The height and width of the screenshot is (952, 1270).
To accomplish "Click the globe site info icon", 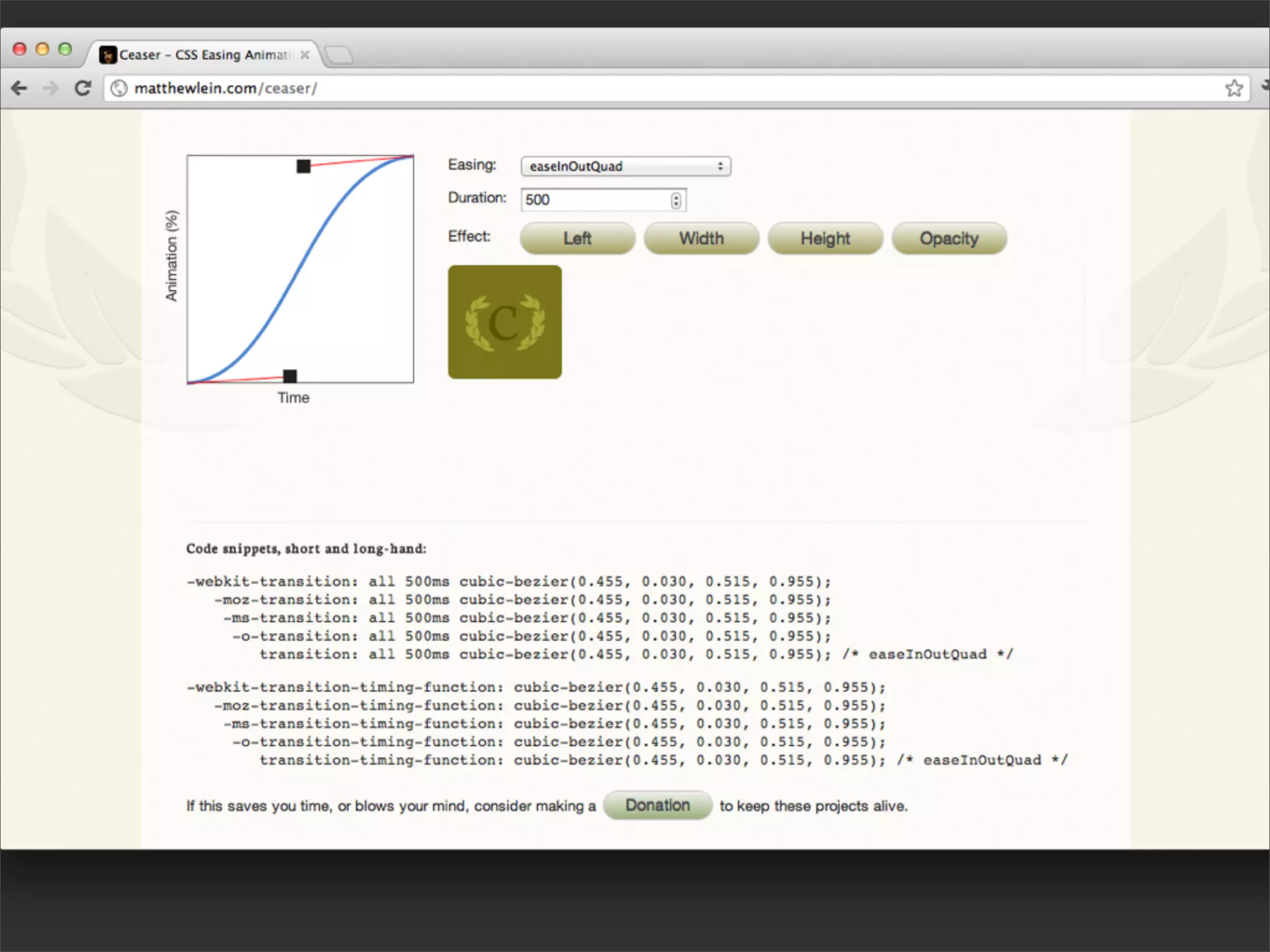I will click(118, 89).
